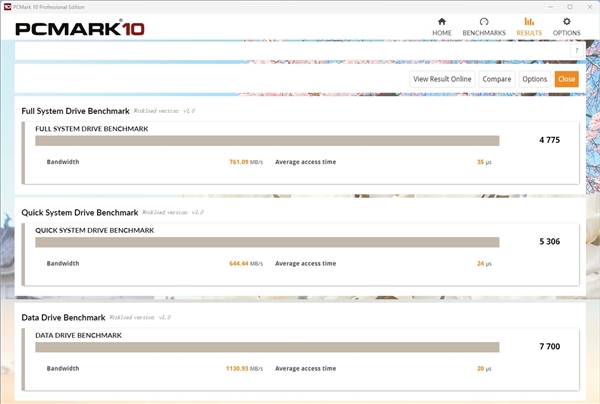Click workload version next to Full System Drive
This screenshot has height=404, width=600.
[164, 111]
